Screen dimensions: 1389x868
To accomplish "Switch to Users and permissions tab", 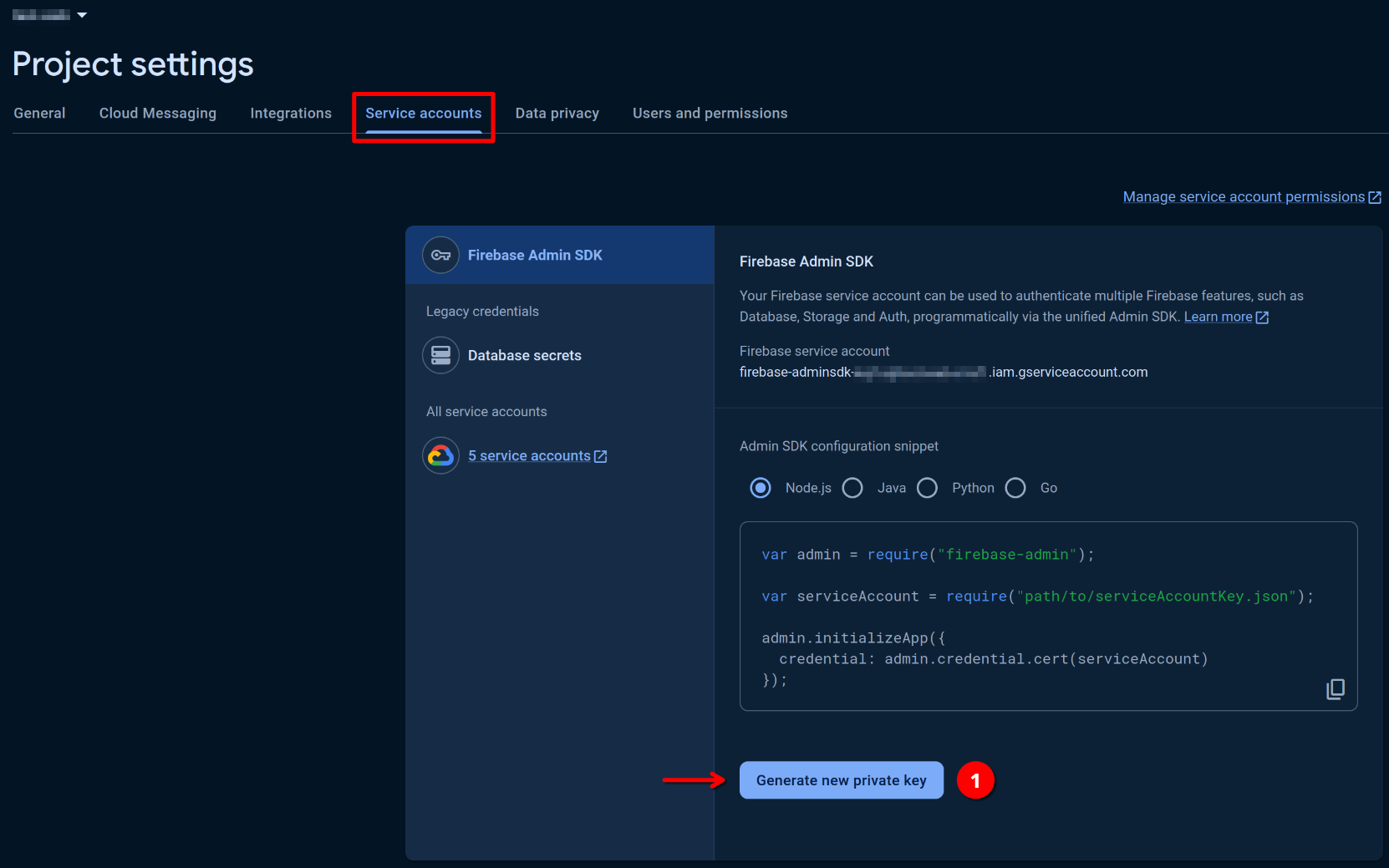I will point(710,113).
